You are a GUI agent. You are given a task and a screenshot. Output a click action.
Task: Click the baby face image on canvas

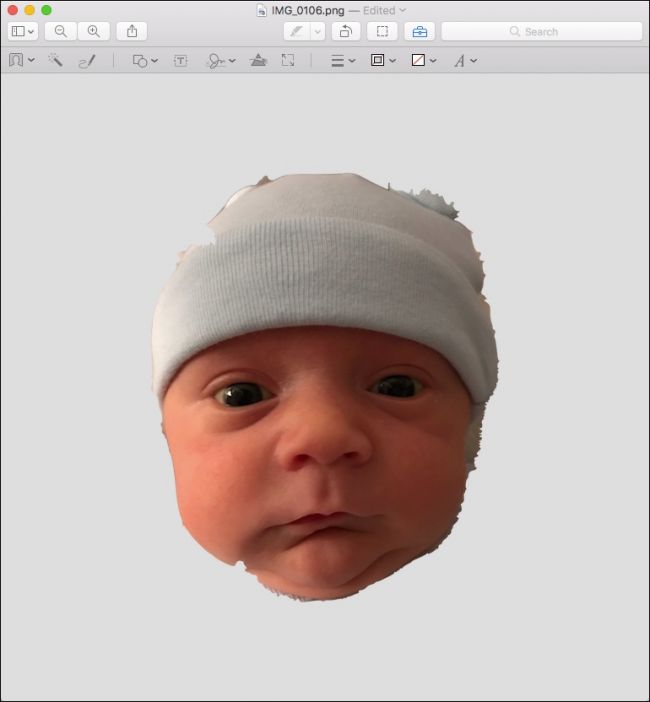pyautogui.click(x=325, y=387)
